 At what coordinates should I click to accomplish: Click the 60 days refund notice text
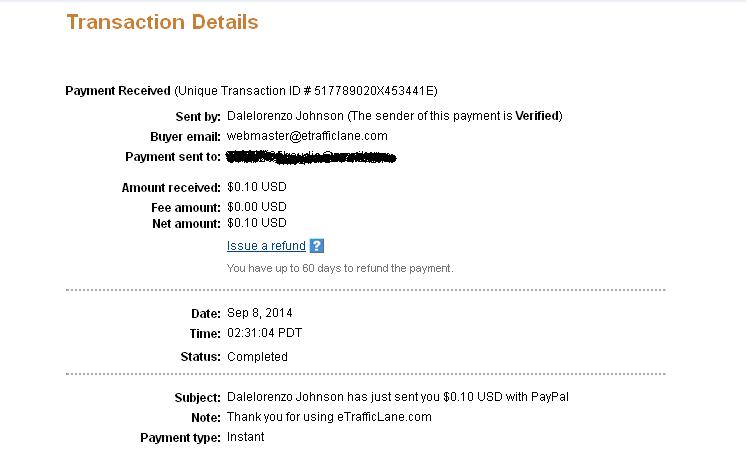pos(340,268)
